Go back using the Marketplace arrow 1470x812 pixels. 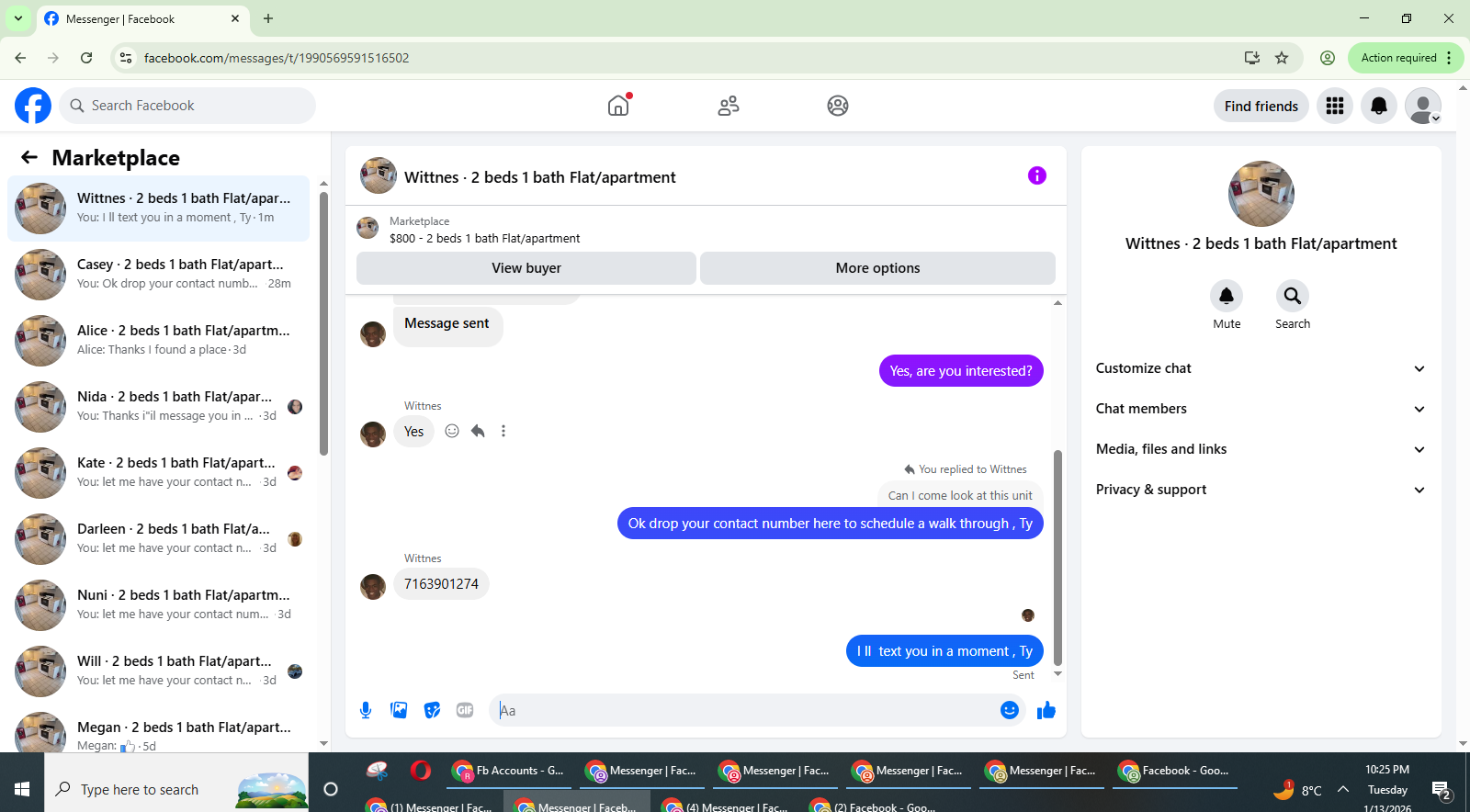(x=29, y=158)
